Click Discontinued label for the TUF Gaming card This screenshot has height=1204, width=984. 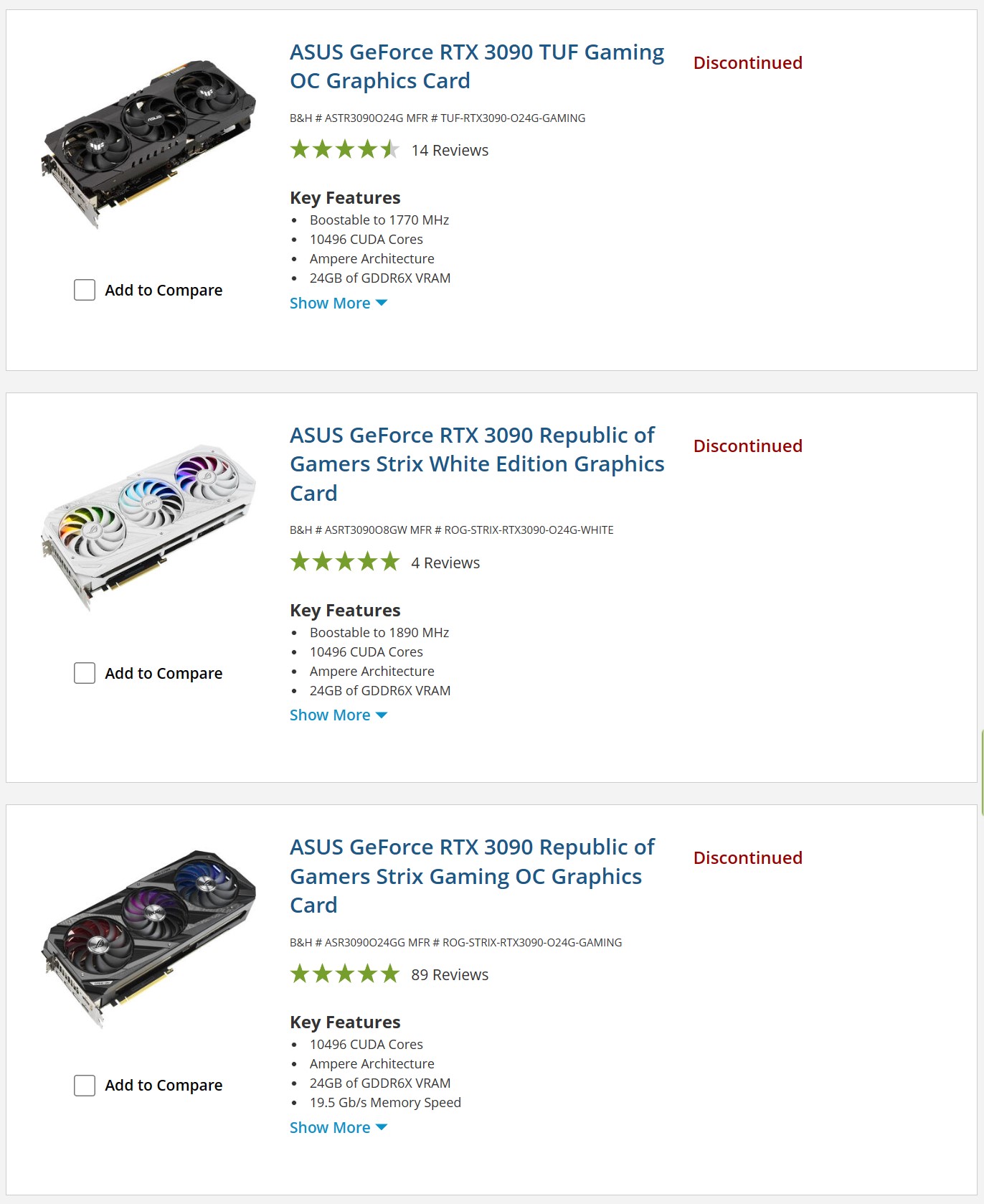(747, 63)
